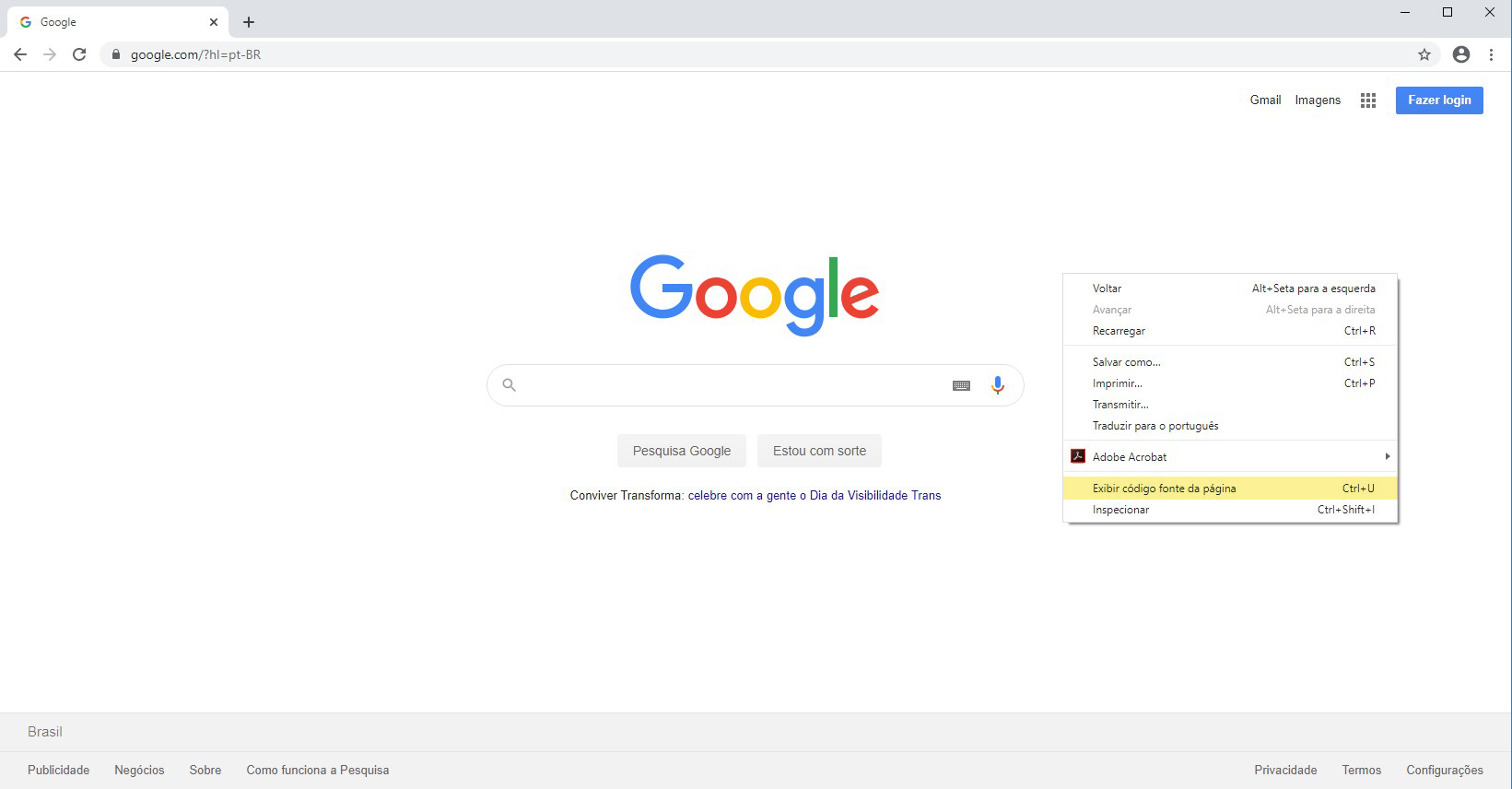Viewport: 1512px width, 789px height.
Task: Click the magnifier icon in search box
Action: point(509,385)
